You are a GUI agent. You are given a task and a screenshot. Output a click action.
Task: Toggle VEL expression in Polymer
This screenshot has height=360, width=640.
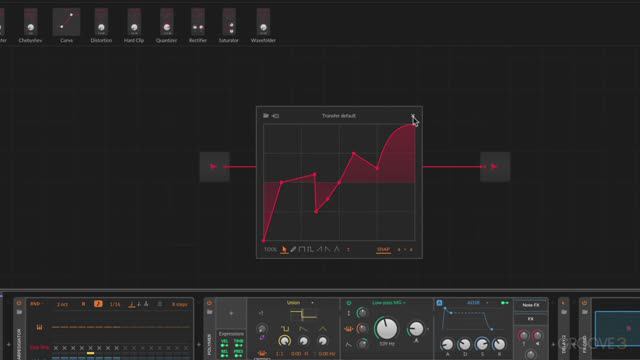224,343
